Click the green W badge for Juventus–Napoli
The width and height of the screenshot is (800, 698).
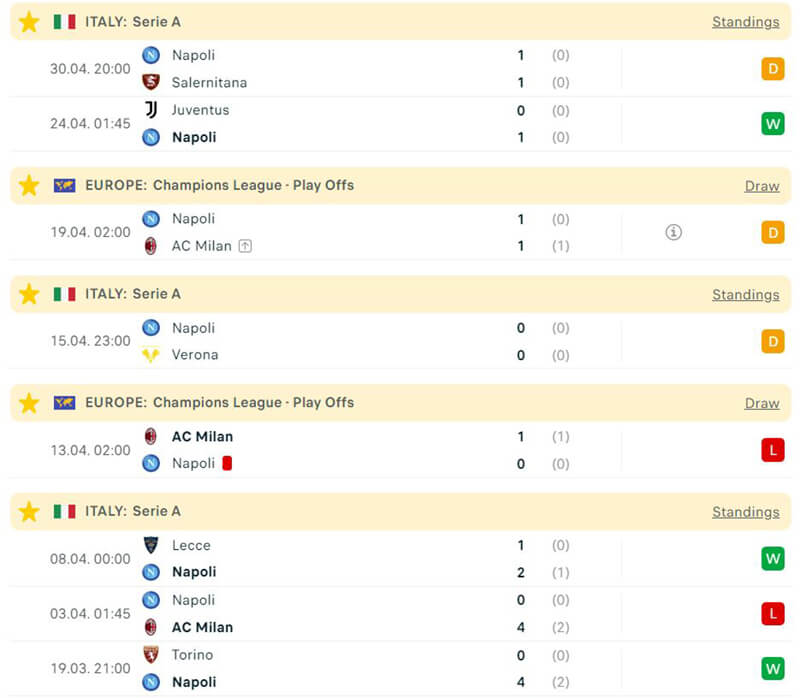[x=772, y=124]
